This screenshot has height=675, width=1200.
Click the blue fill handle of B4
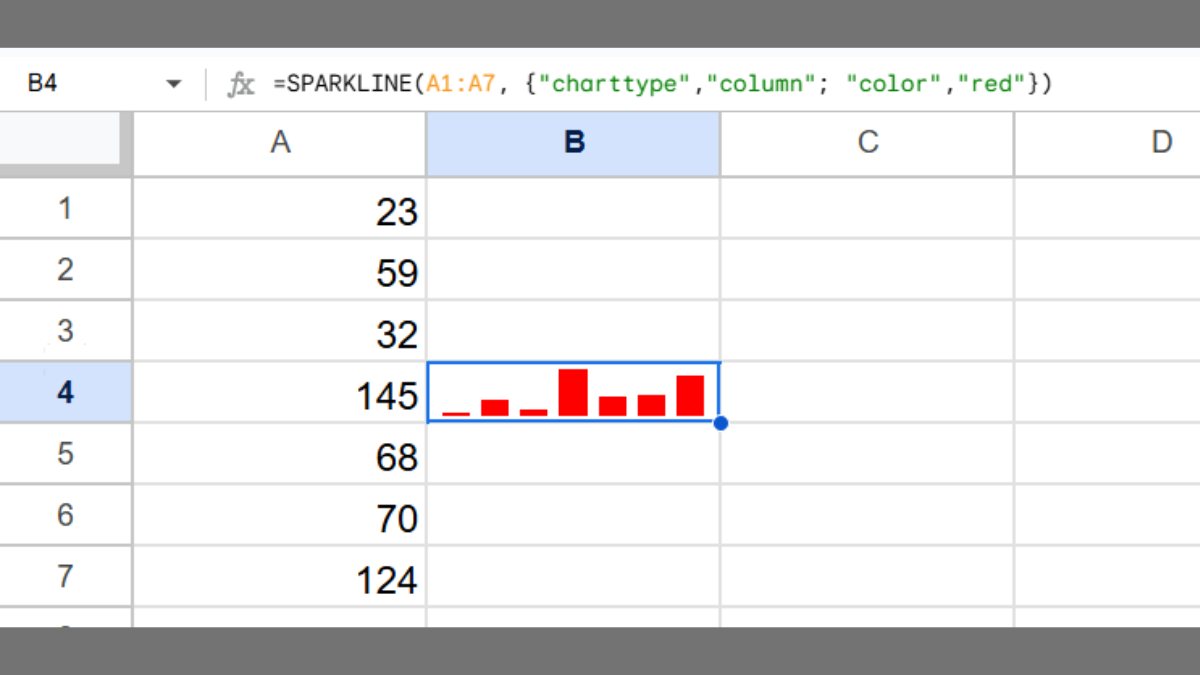pyautogui.click(x=721, y=423)
